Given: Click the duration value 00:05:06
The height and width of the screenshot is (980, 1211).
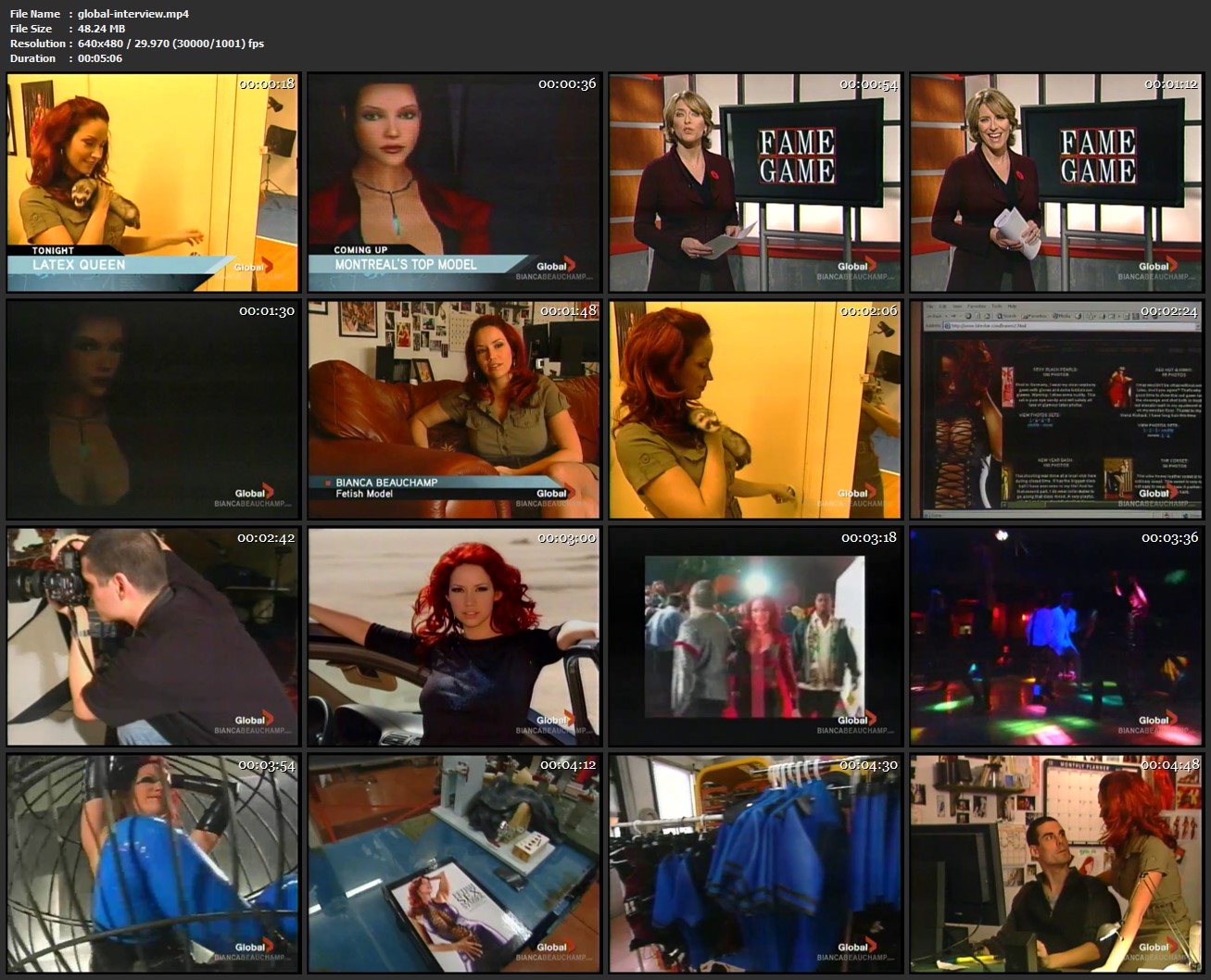Looking at the screenshot, I should pos(100,58).
